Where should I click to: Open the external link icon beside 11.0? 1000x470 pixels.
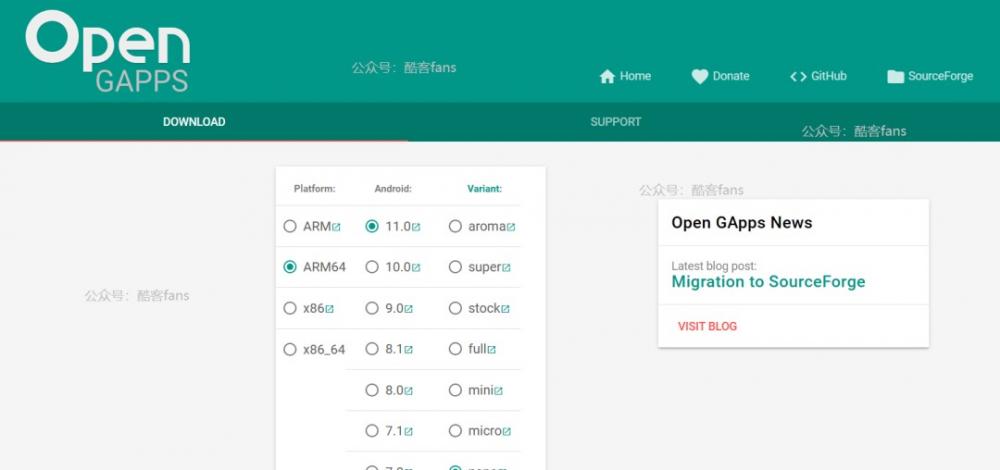tap(416, 227)
